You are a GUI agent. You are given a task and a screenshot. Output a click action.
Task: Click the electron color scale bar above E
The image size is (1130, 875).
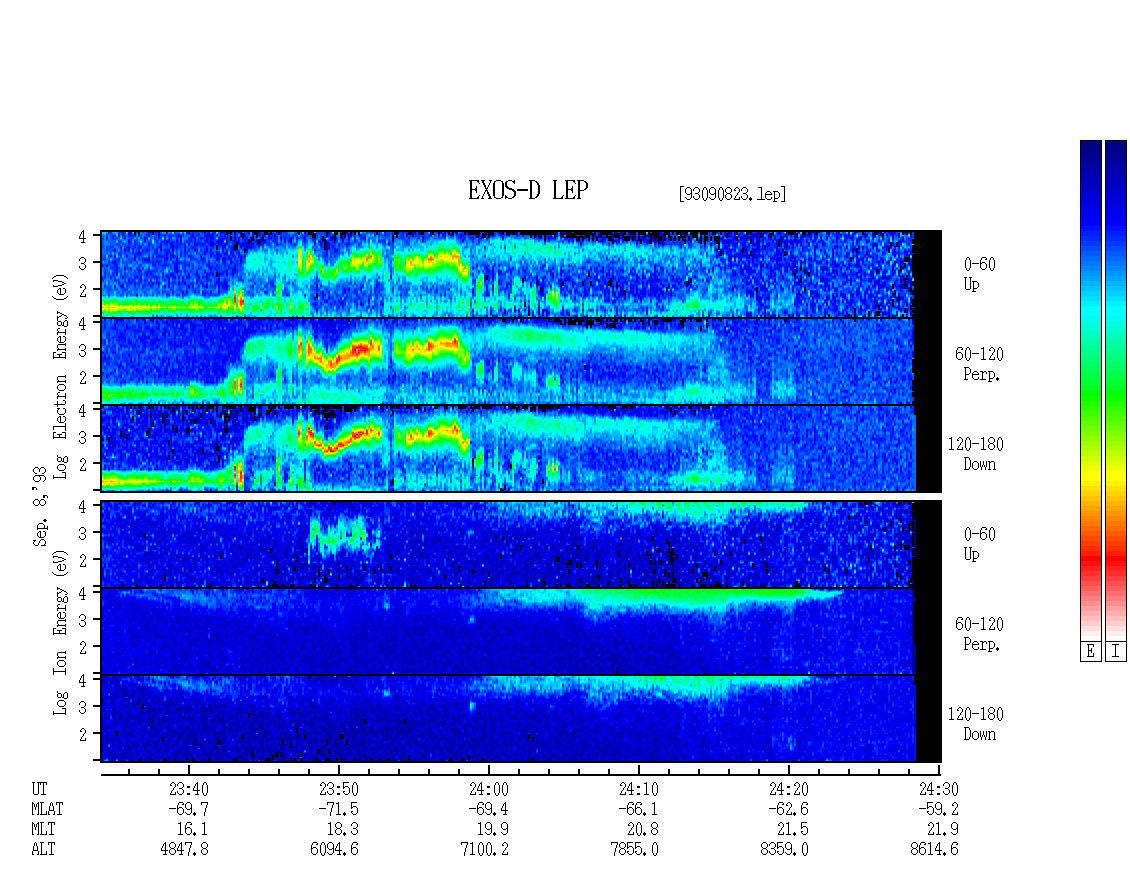tap(1090, 390)
